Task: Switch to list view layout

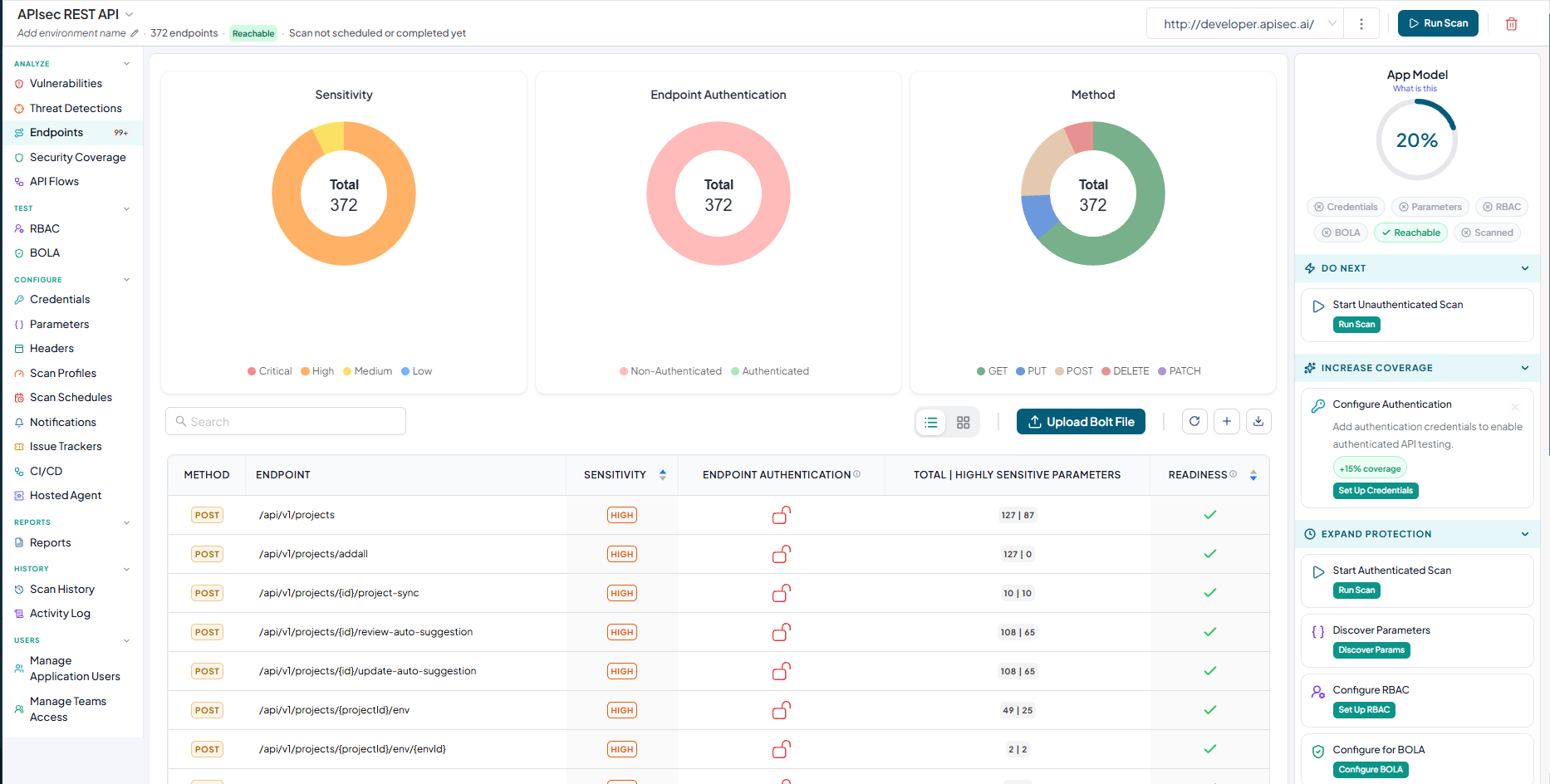Action: pyautogui.click(x=931, y=423)
